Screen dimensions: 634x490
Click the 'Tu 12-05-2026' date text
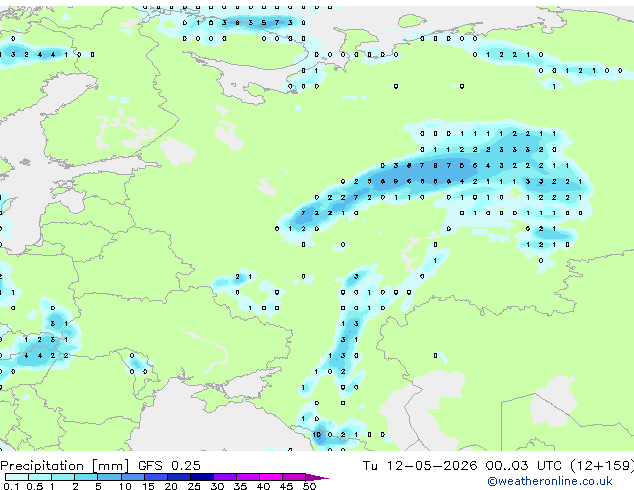pyautogui.click(x=420, y=466)
